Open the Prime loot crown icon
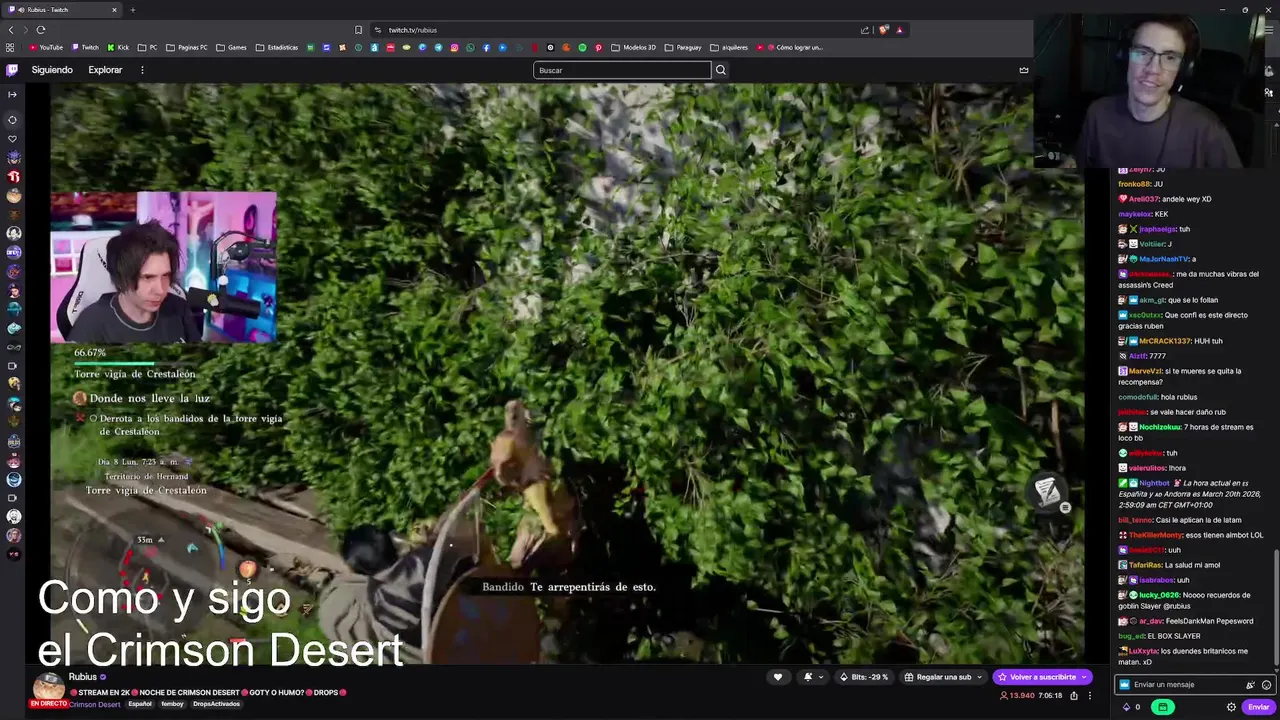 tap(1023, 70)
